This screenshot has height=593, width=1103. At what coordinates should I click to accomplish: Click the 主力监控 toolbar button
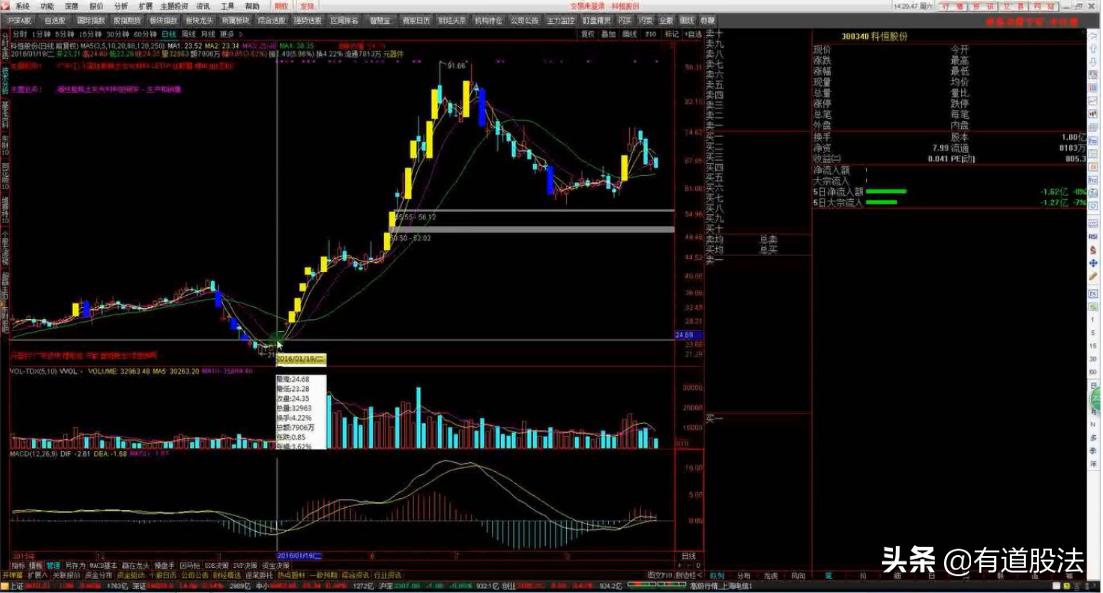coord(561,20)
